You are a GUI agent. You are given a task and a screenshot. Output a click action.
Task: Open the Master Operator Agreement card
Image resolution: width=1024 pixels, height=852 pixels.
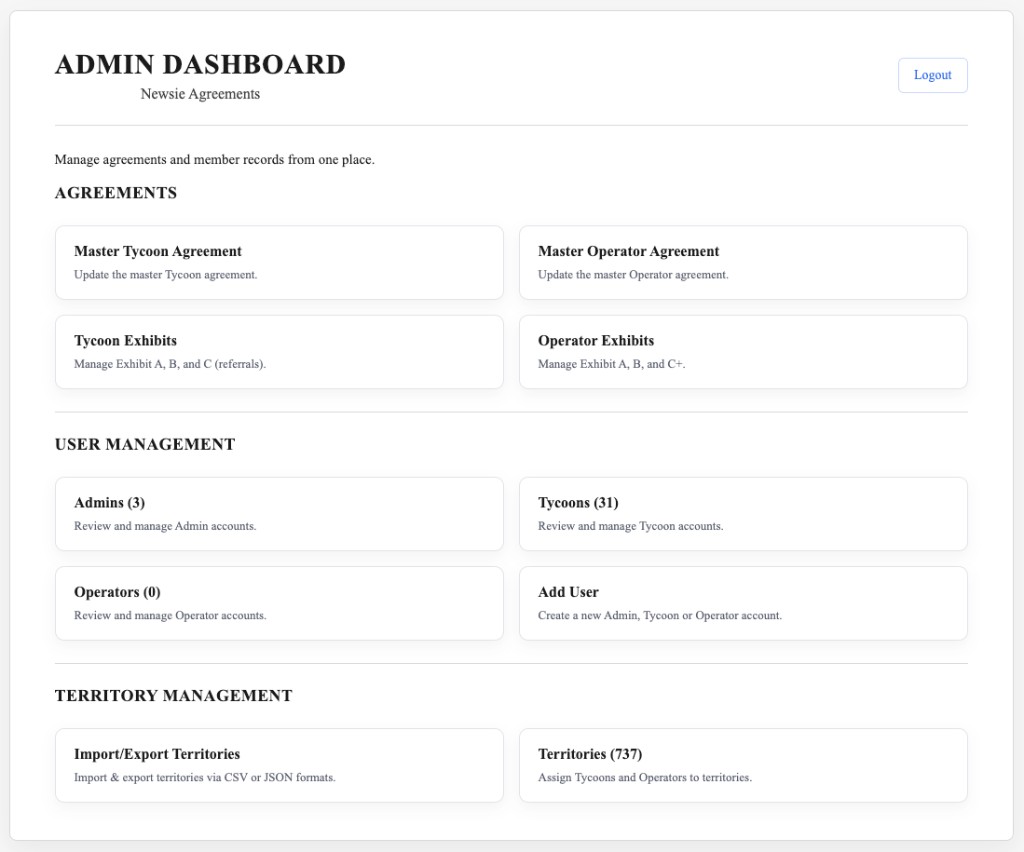point(743,262)
